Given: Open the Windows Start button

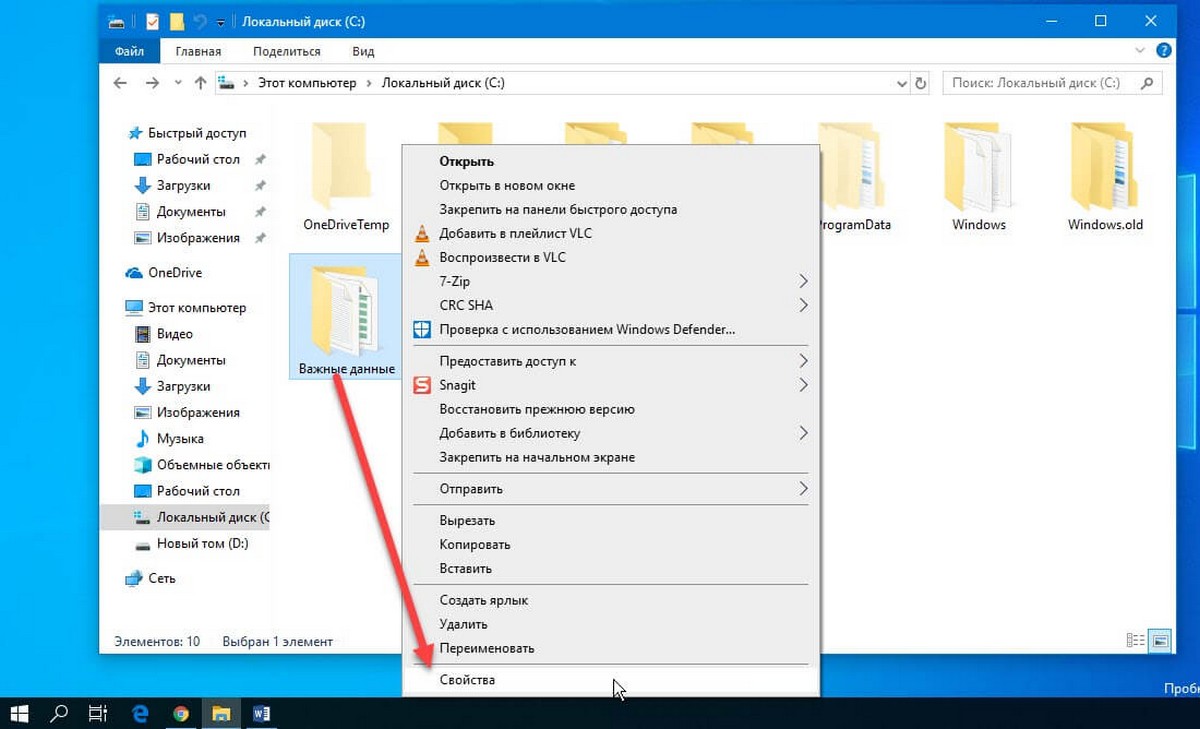Looking at the screenshot, I should [x=20, y=714].
